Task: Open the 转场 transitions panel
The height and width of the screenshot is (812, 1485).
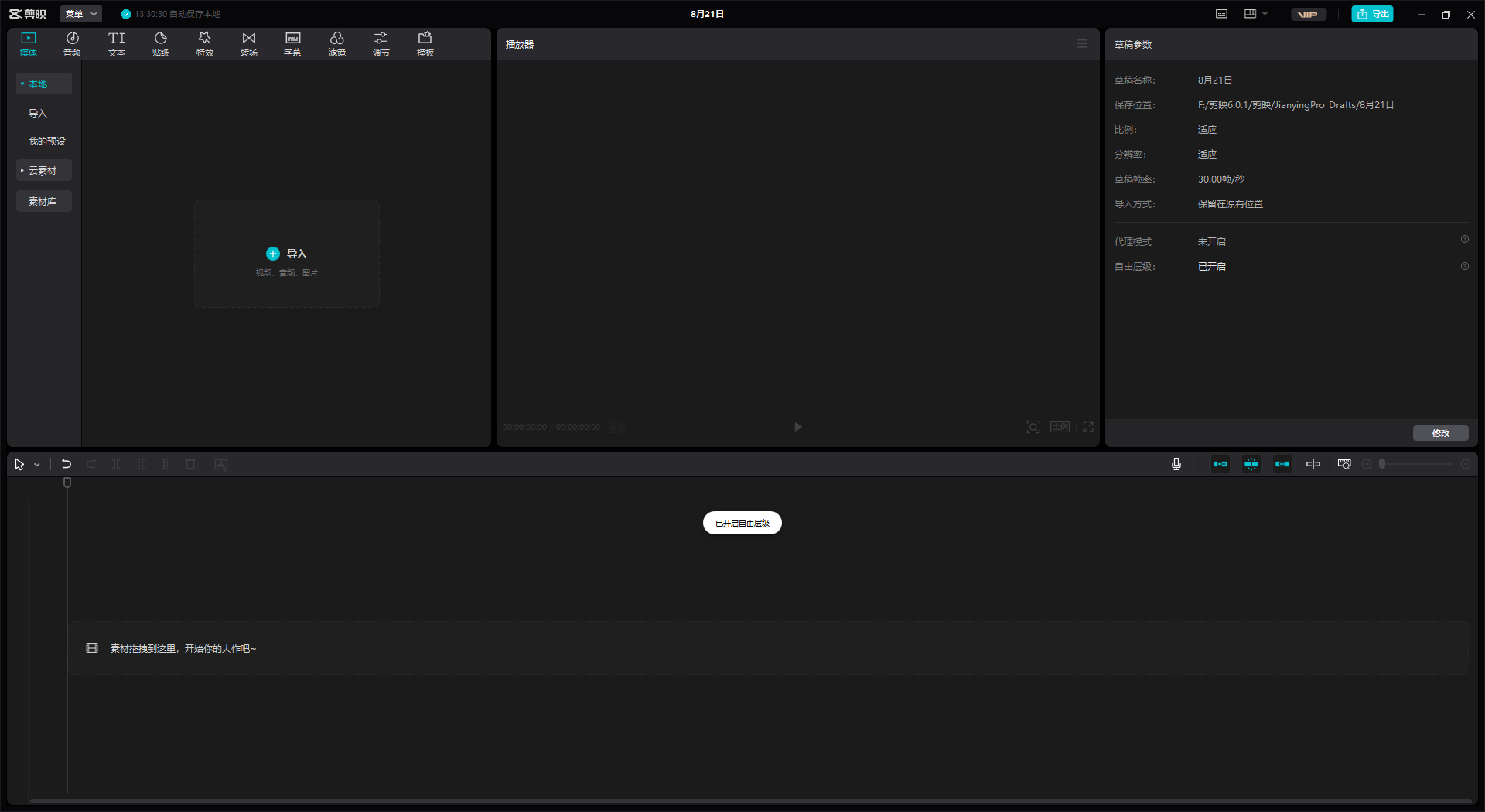Action: coord(249,44)
